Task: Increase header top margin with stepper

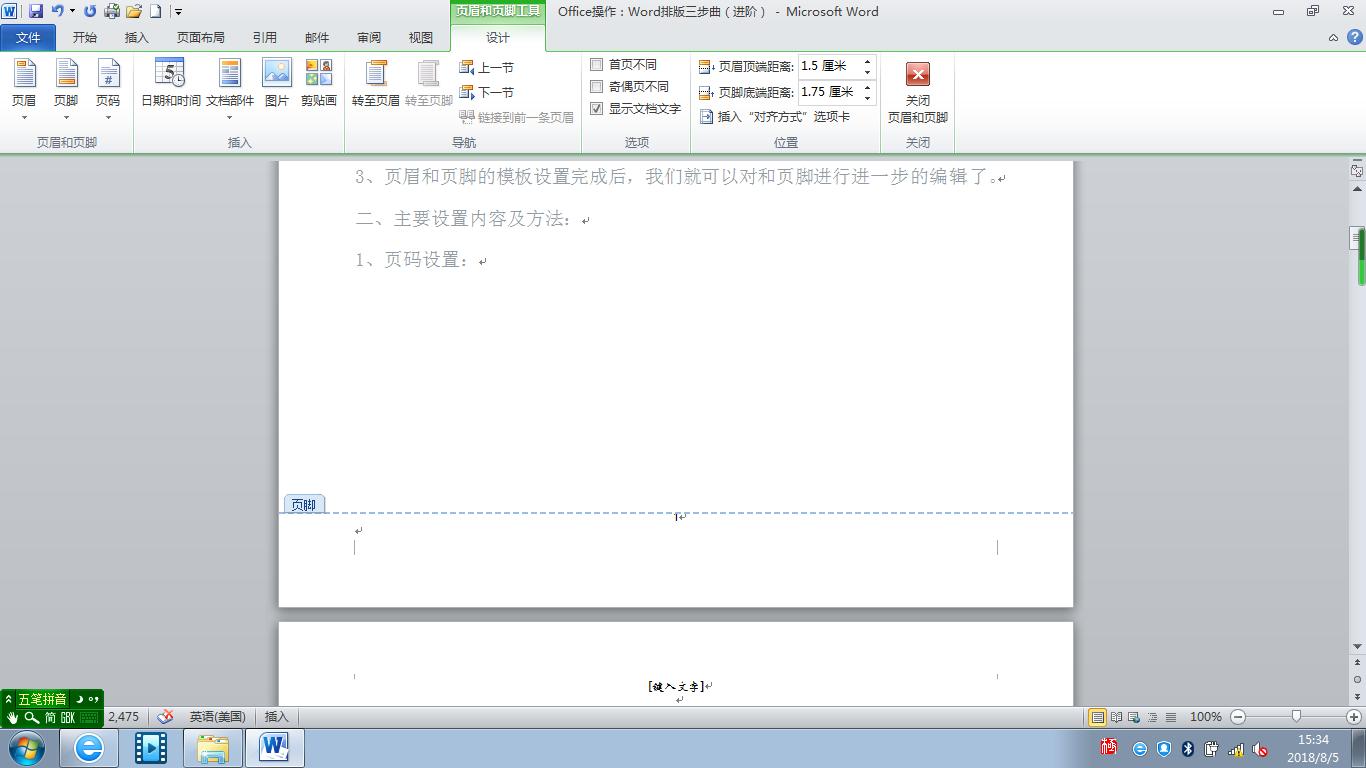Action: (x=866, y=61)
